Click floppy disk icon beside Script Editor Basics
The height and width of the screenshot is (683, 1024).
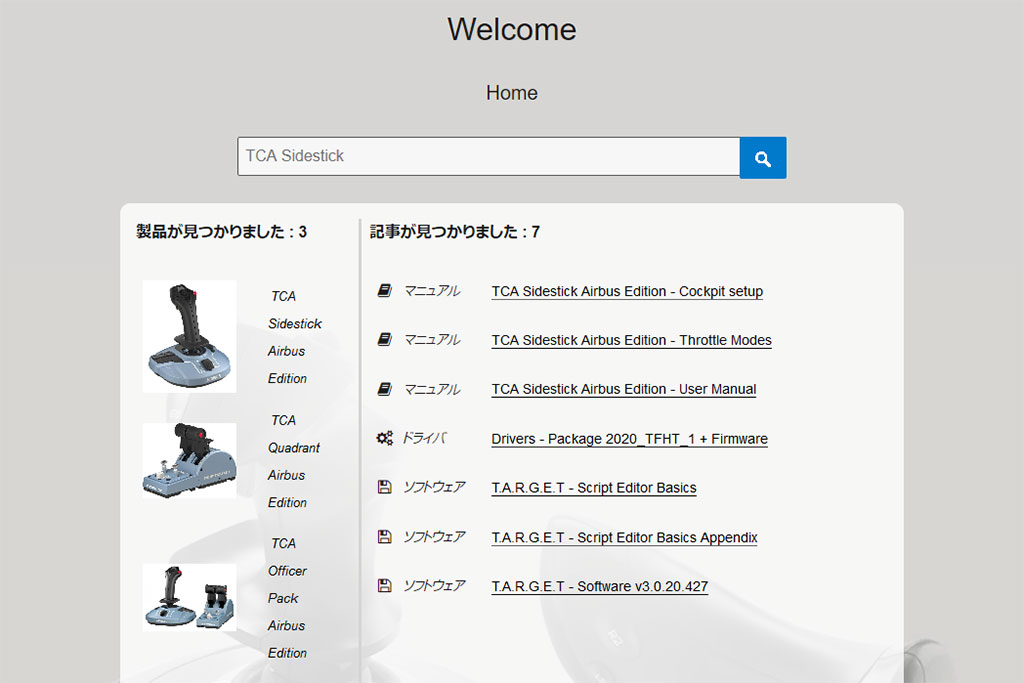(x=385, y=487)
